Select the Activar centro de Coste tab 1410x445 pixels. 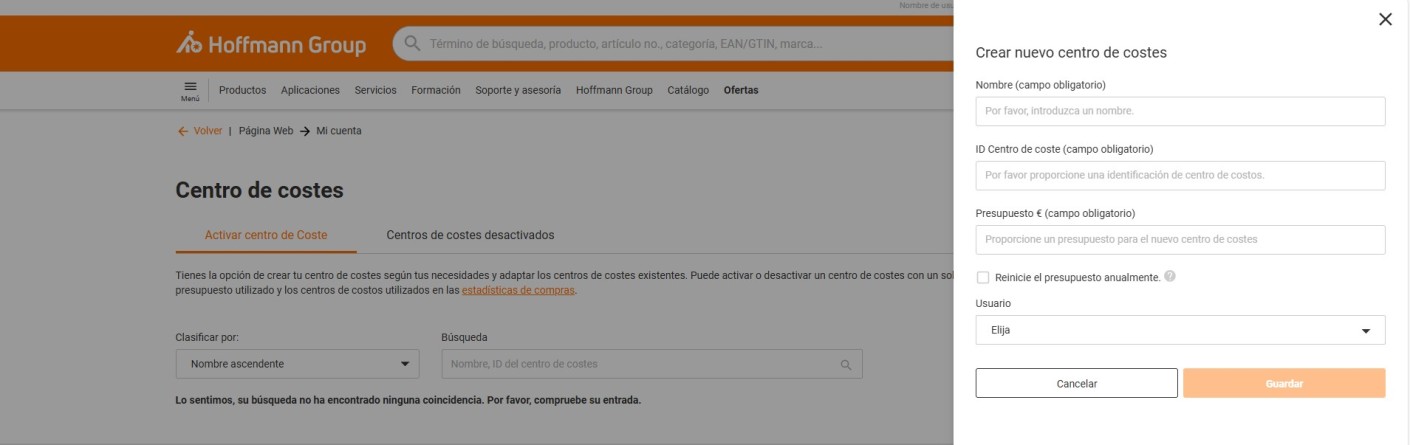tap(265, 235)
